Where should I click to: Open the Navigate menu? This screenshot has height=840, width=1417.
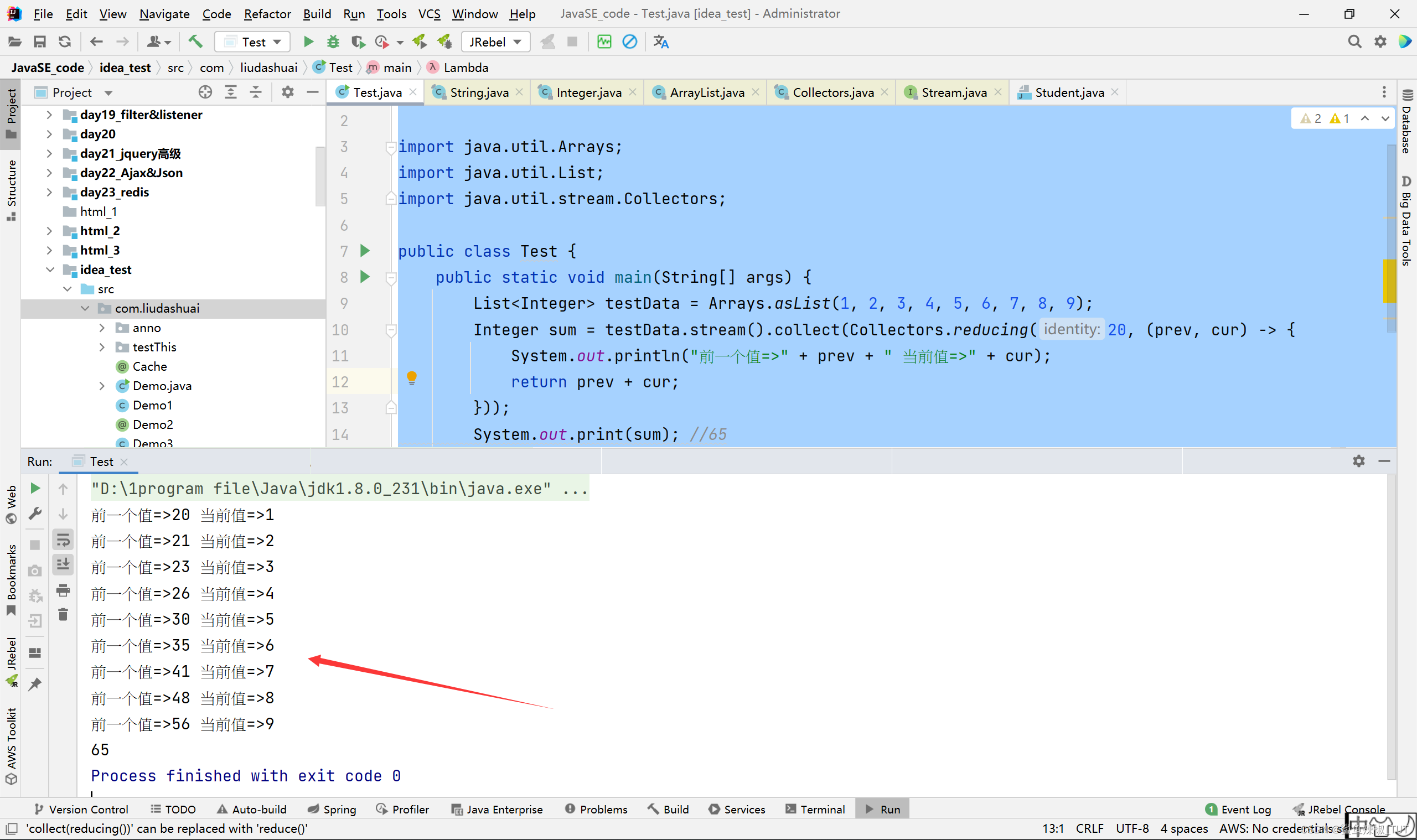click(x=164, y=14)
